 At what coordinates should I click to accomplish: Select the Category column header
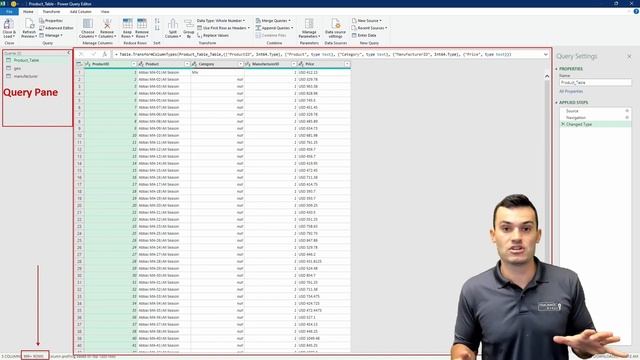coord(217,64)
